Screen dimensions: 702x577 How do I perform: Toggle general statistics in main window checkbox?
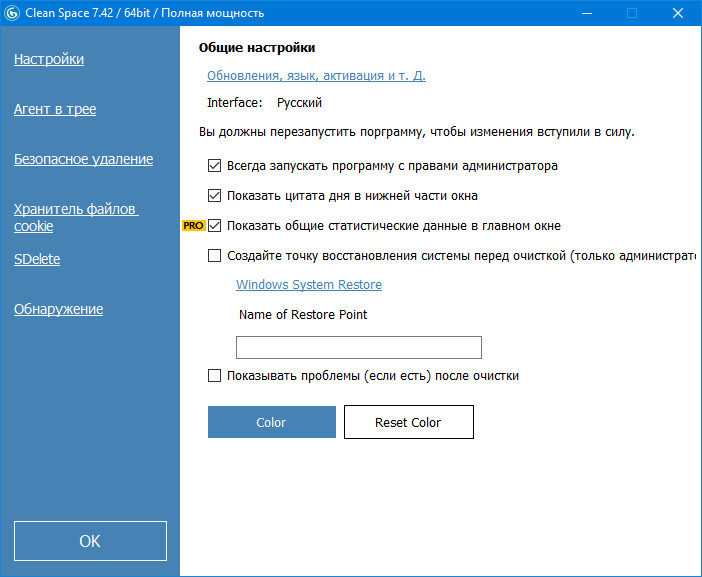coord(214,226)
